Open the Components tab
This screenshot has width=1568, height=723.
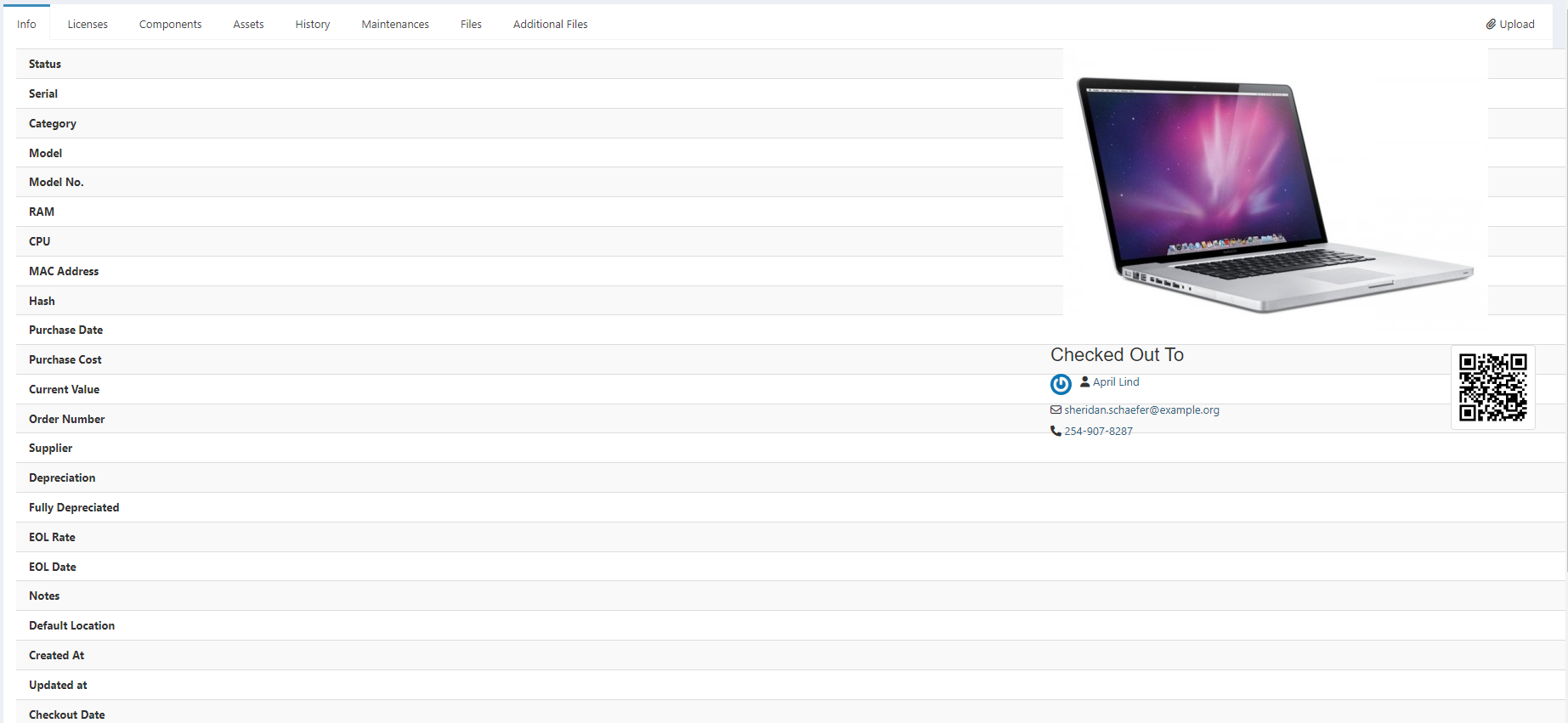coord(170,24)
